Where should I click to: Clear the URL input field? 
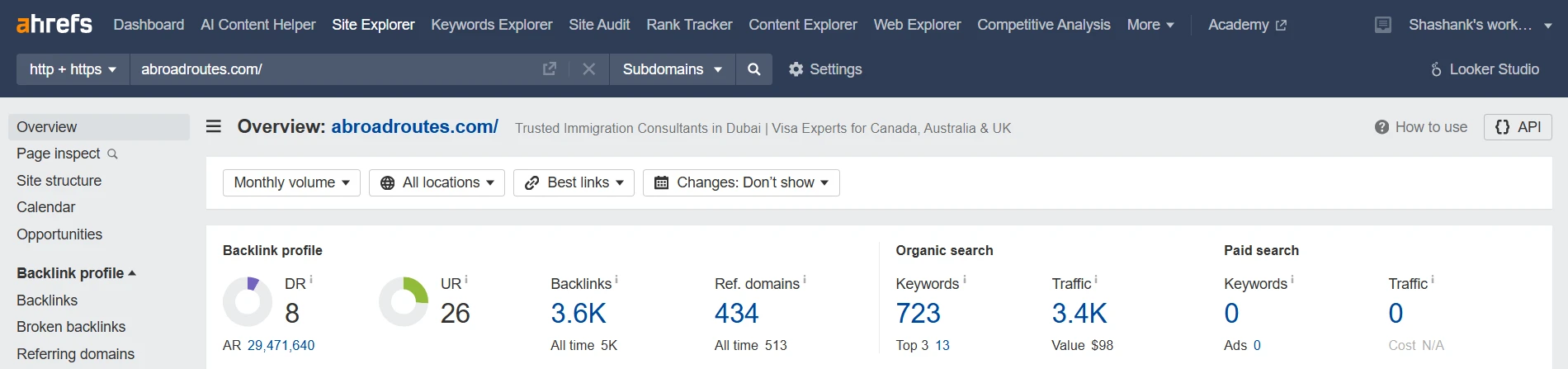click(x=588, y=69)
